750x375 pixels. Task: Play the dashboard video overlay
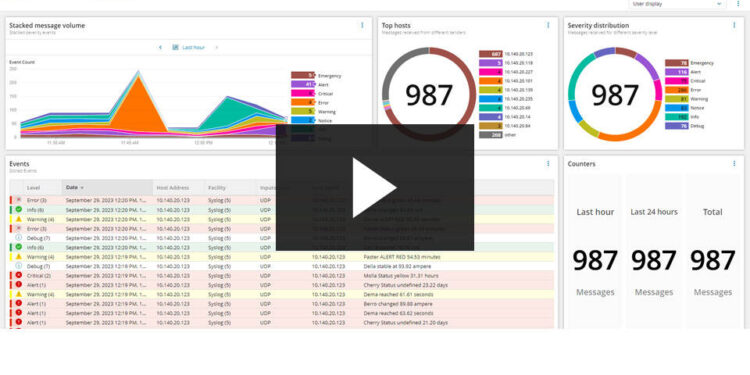(375, 188)
